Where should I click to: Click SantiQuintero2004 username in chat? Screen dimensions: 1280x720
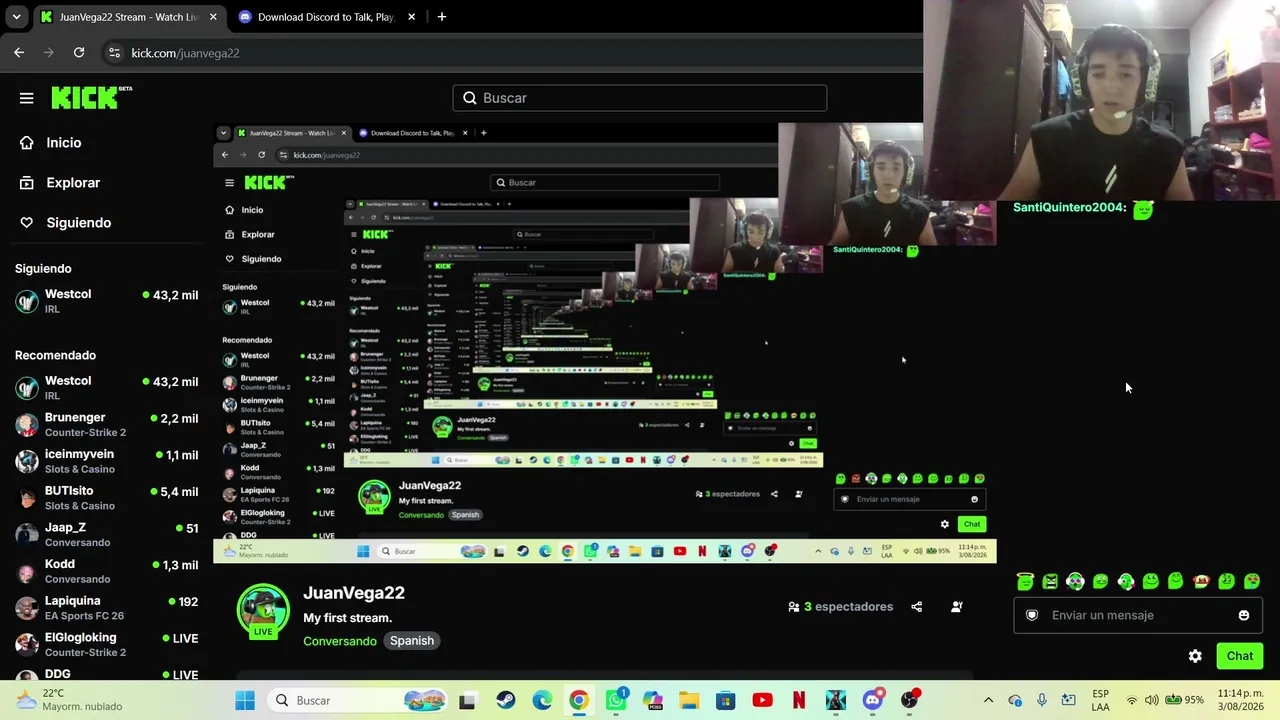tap(1070, 208)
